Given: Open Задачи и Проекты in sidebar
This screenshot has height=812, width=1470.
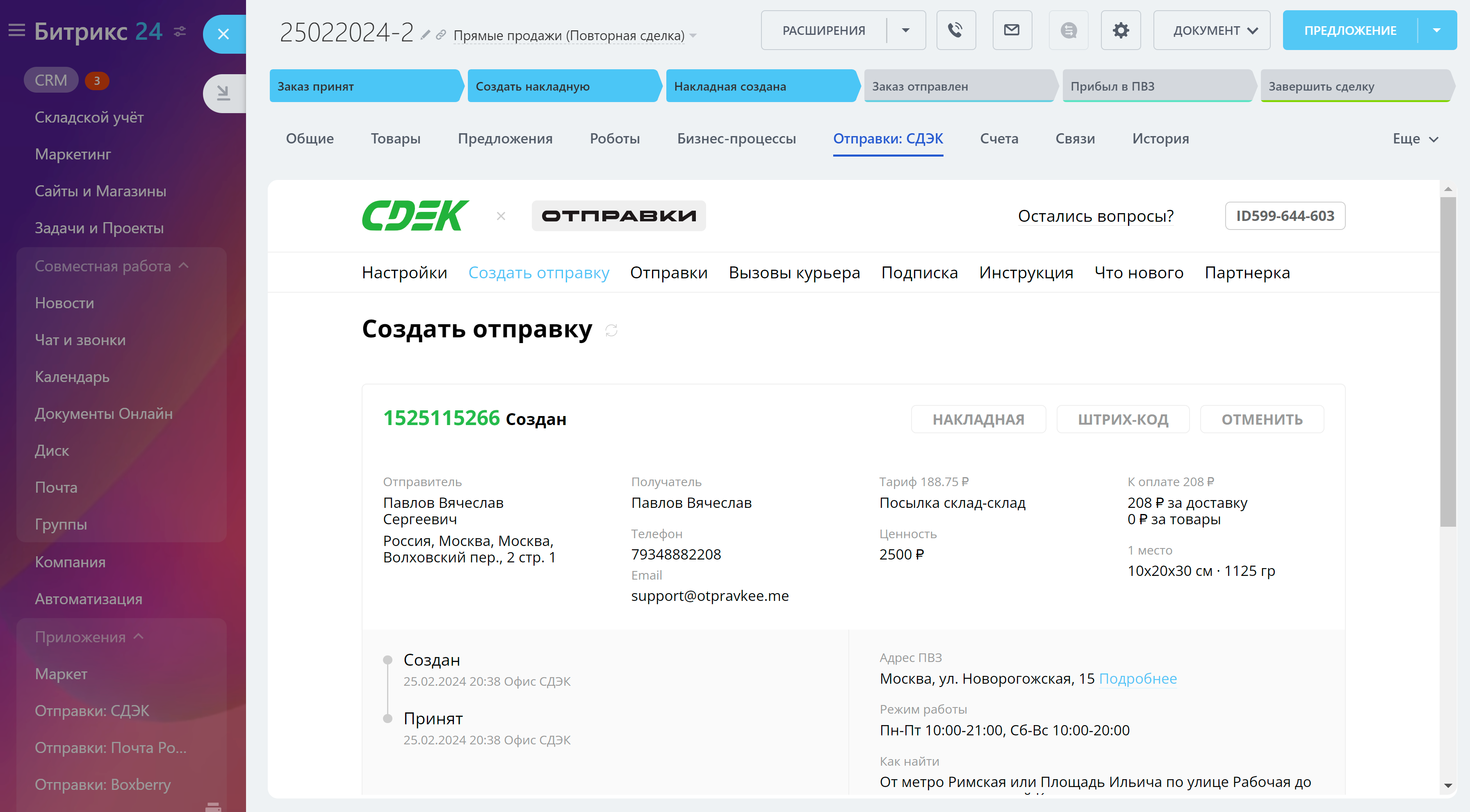Looking at the screenshot, I should pos(99,227).
